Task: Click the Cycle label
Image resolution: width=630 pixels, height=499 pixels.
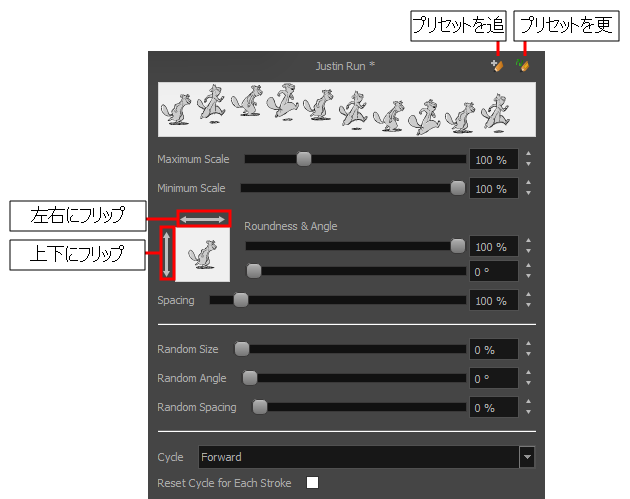Action: (170, 457)
